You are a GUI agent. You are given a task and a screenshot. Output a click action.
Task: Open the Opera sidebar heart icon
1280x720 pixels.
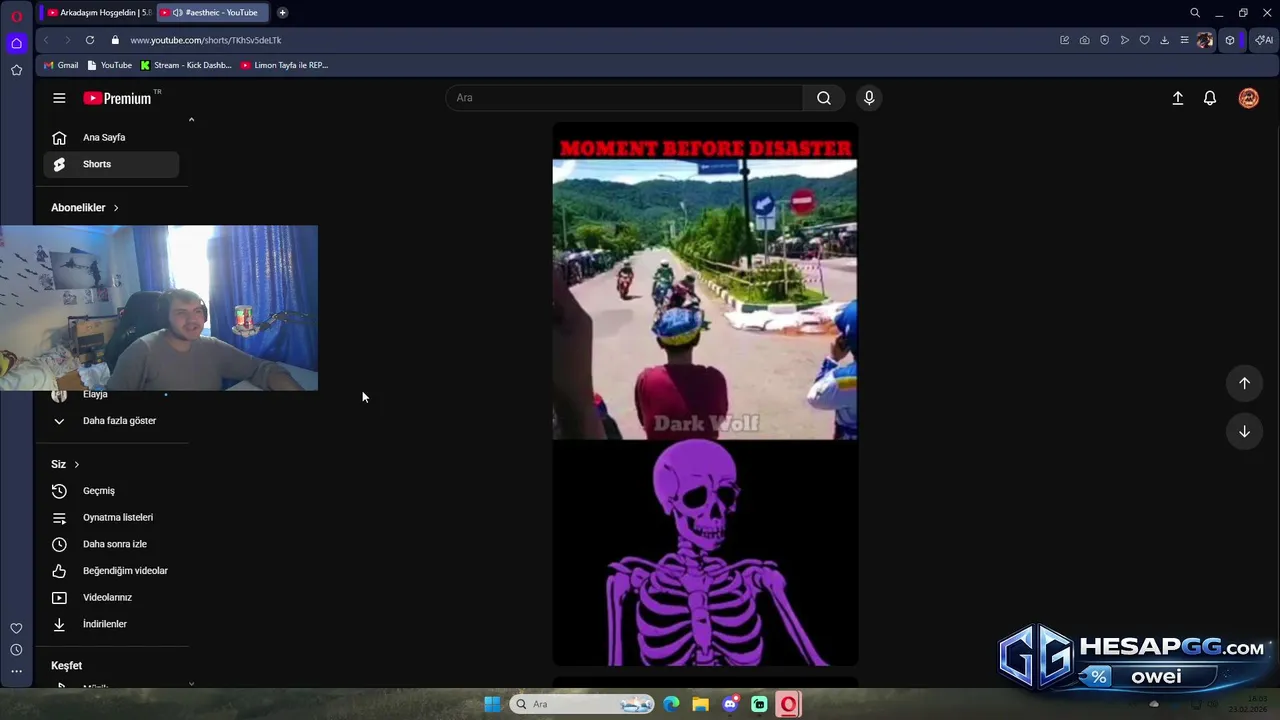[x=16, y=628]
